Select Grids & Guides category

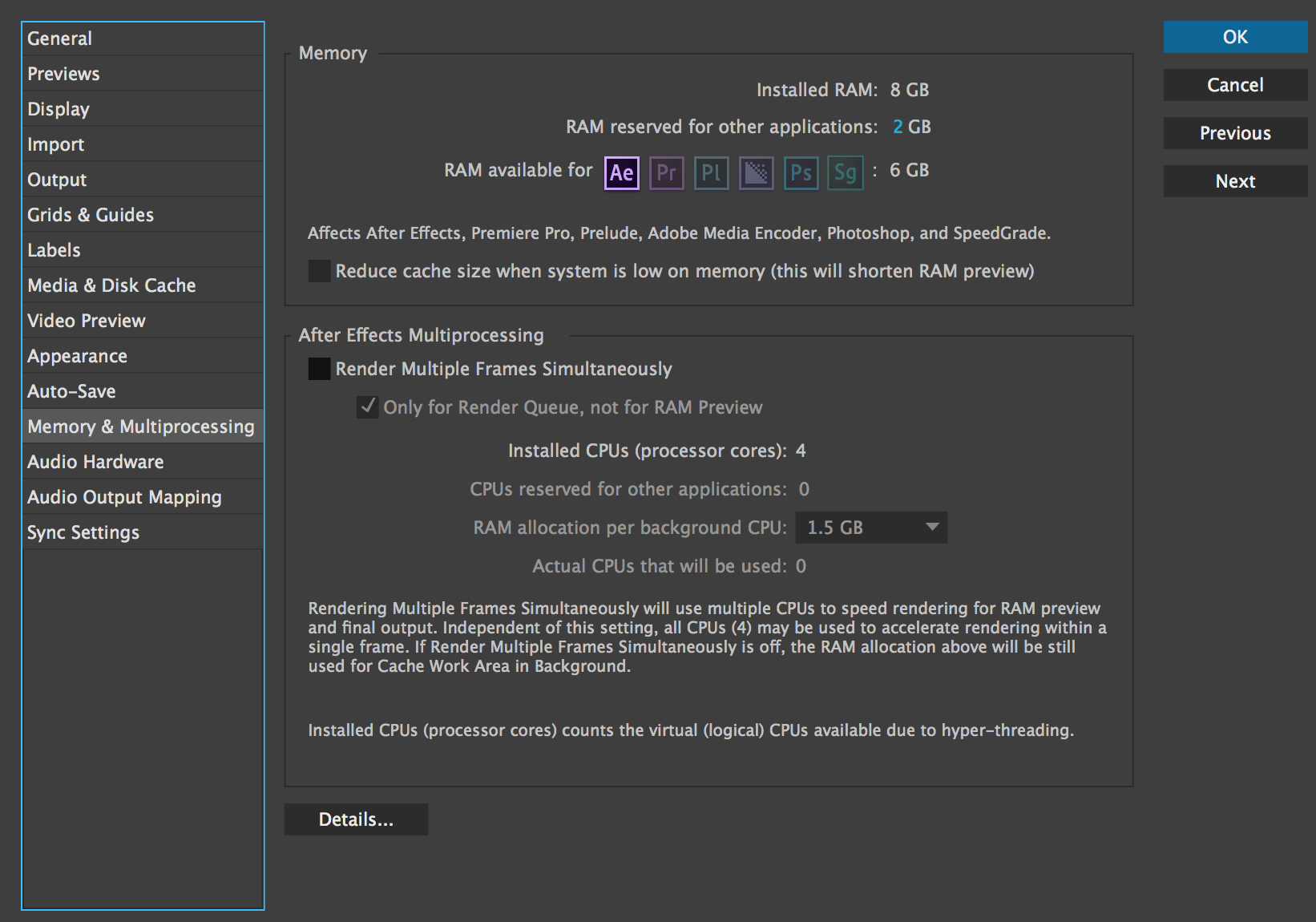143,215
